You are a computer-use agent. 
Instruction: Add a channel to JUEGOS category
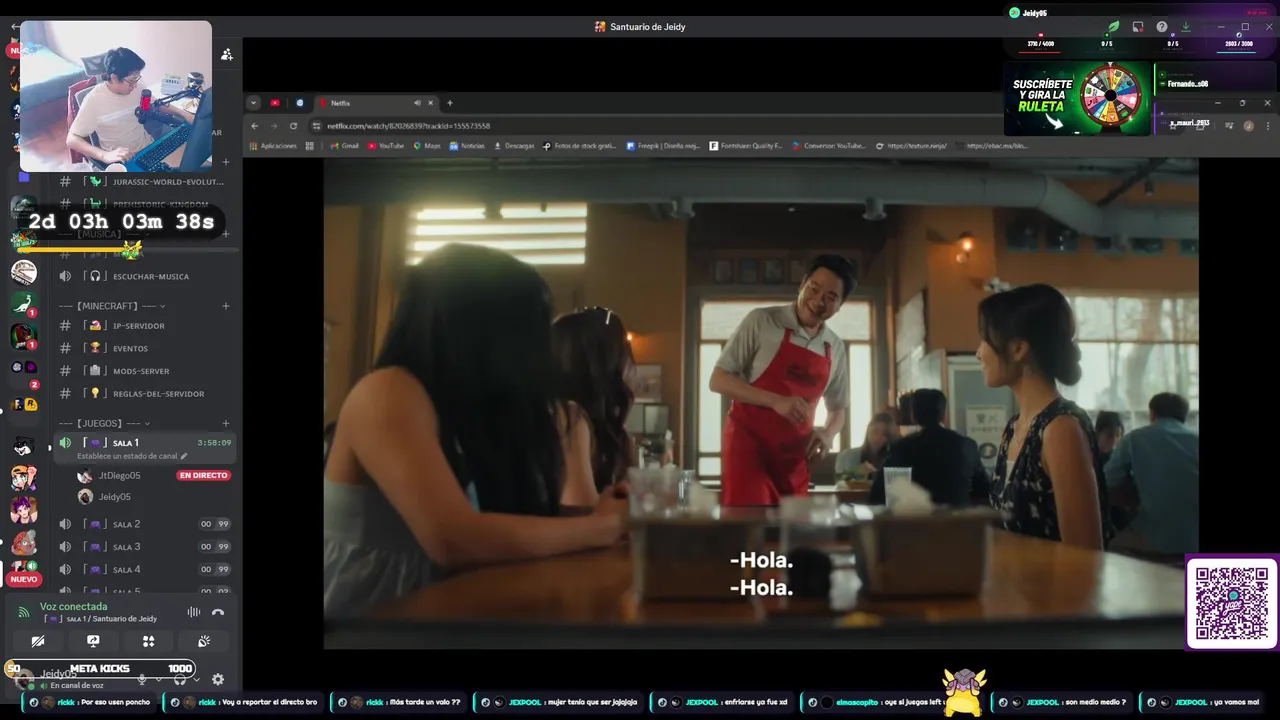[x=226, y=423]
